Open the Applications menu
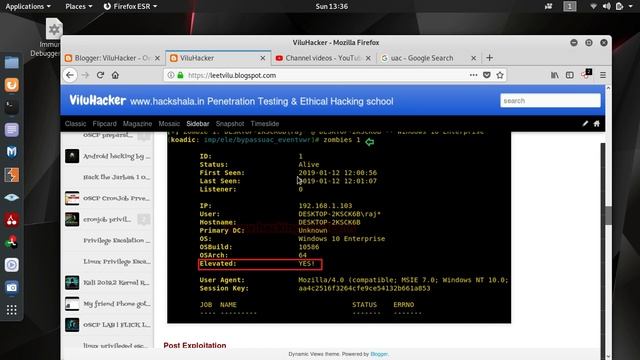The image size is (640, 360). tap(28, 7)
